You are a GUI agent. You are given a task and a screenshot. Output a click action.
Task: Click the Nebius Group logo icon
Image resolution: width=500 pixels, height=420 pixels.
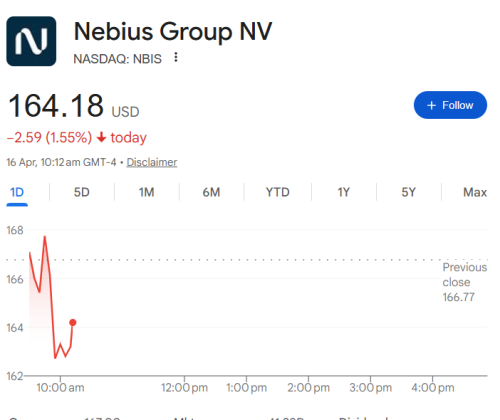pyautogui.click(x=31, y=41)
